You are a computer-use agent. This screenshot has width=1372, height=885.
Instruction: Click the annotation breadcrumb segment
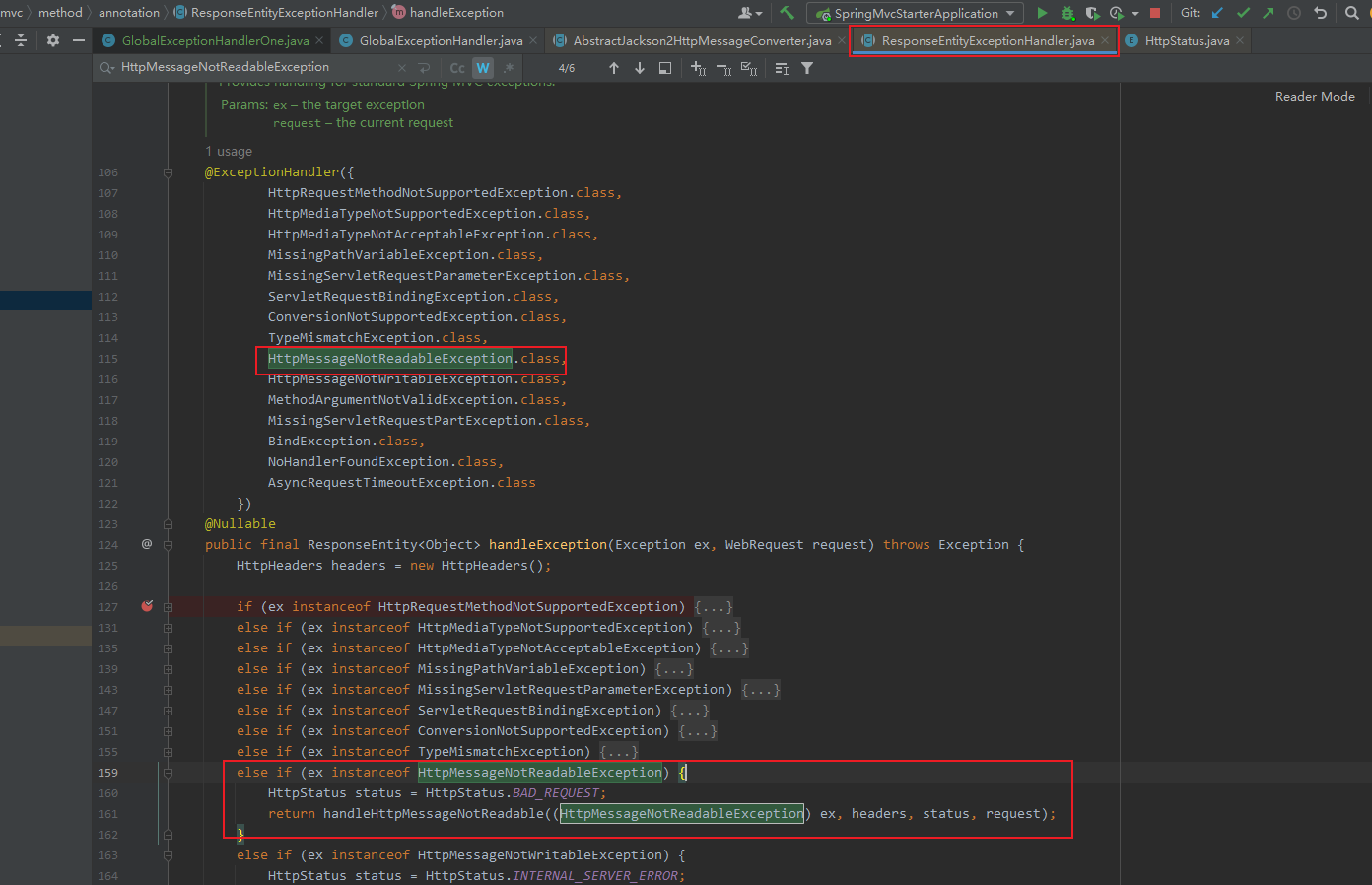point(129,13)
